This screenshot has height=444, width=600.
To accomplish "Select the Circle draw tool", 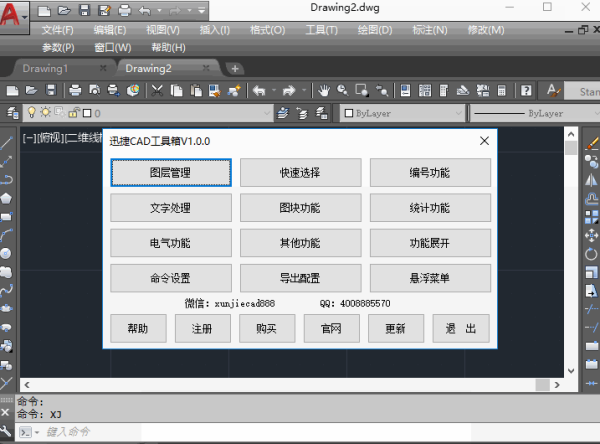I will [x=7, y=253].
